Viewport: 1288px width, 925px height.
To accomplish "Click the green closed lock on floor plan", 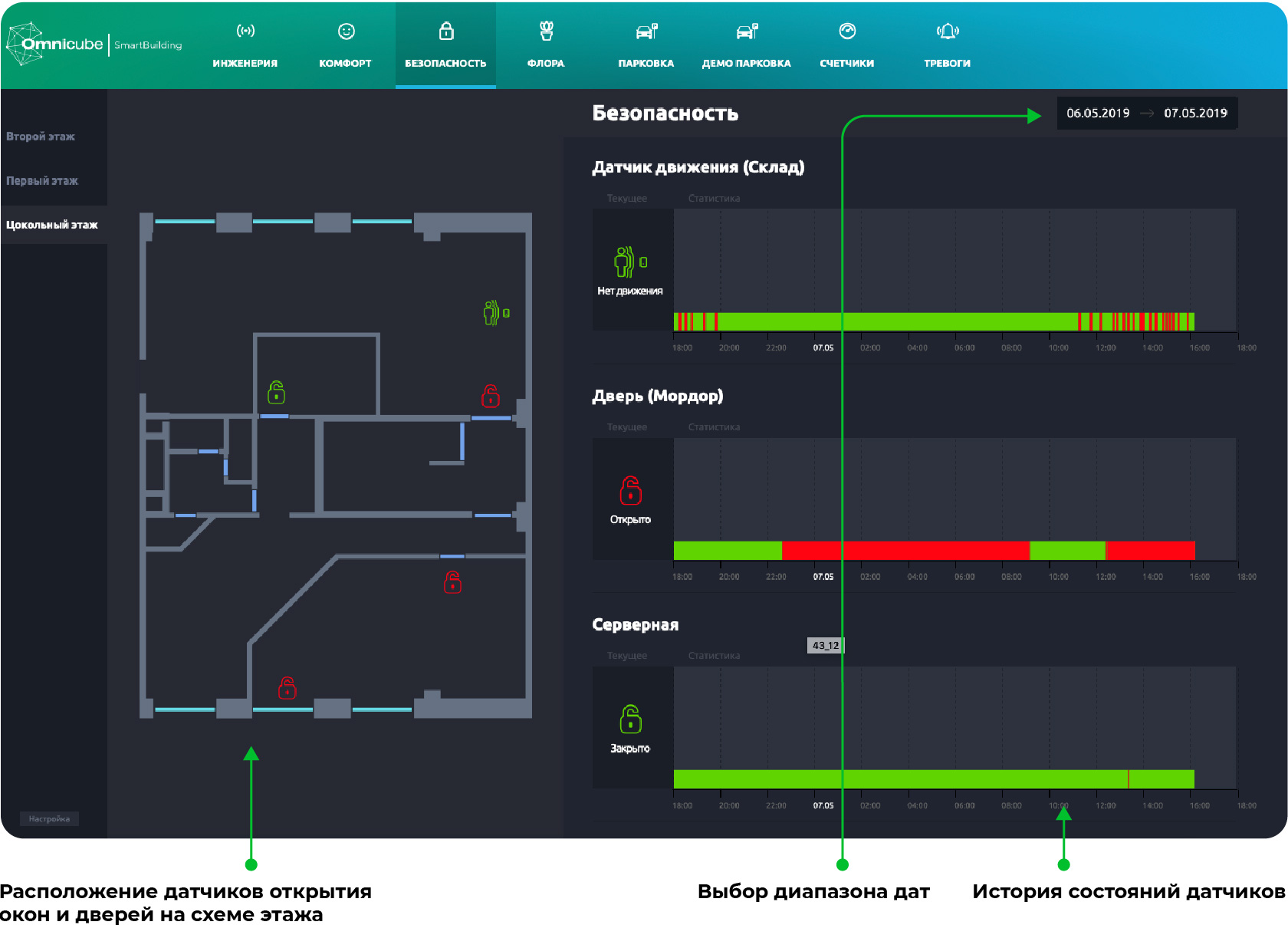I will (x=276, y=393).
